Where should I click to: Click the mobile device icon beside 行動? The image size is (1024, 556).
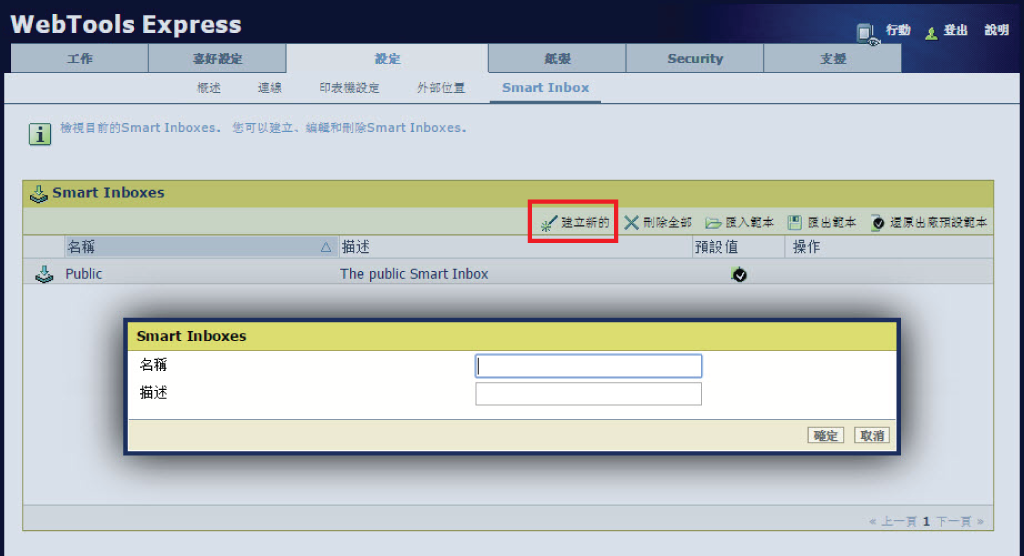click(867, 33)
